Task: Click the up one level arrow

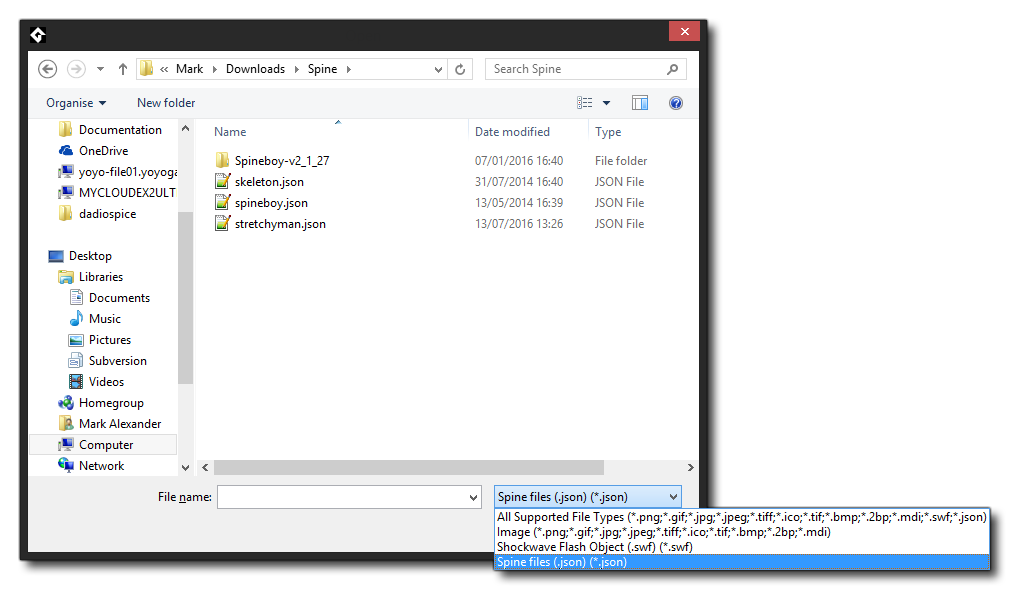Action: (123, 69)
